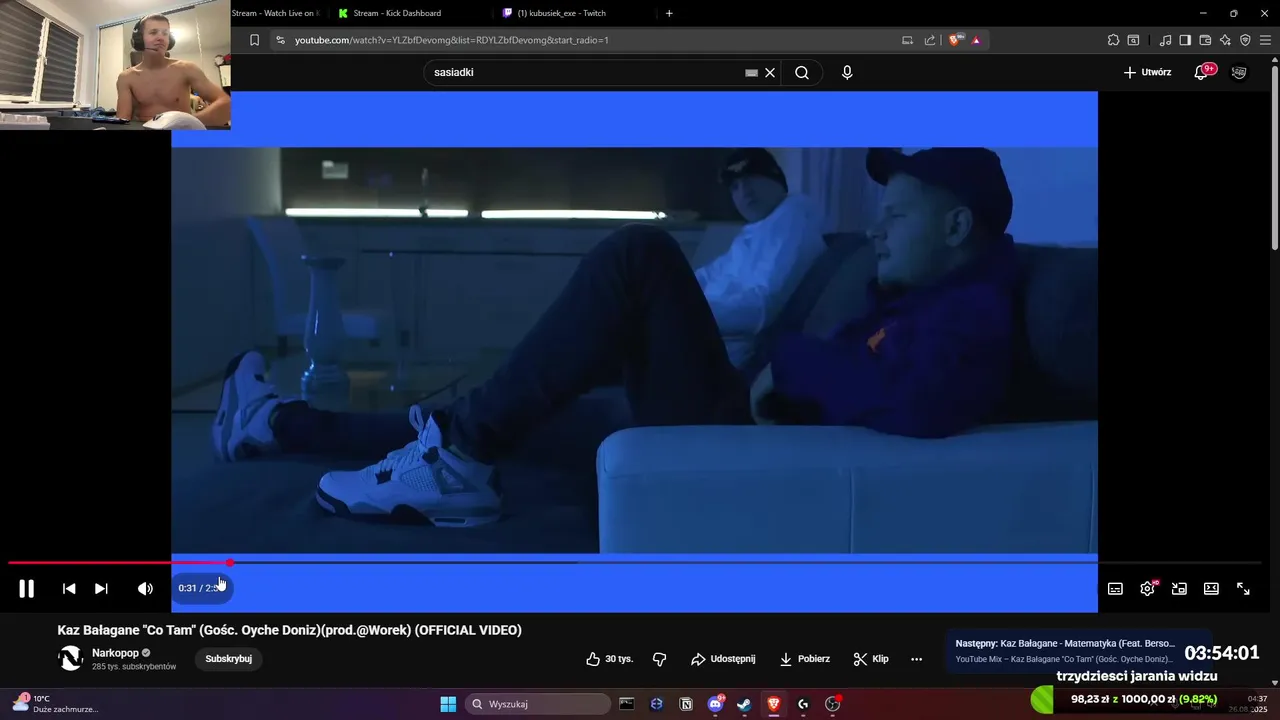
Task: Submit search with magnifier button
Action: tap(802, 72)
